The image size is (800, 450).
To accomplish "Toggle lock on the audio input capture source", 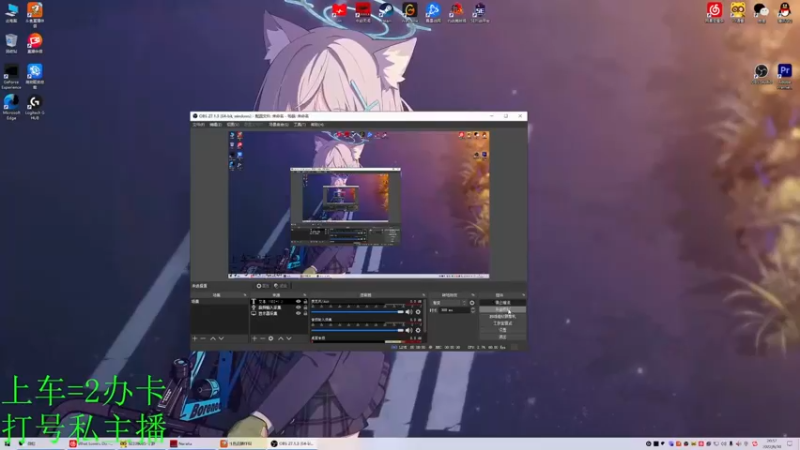I will pyautogui.click(x=306, y=308).
